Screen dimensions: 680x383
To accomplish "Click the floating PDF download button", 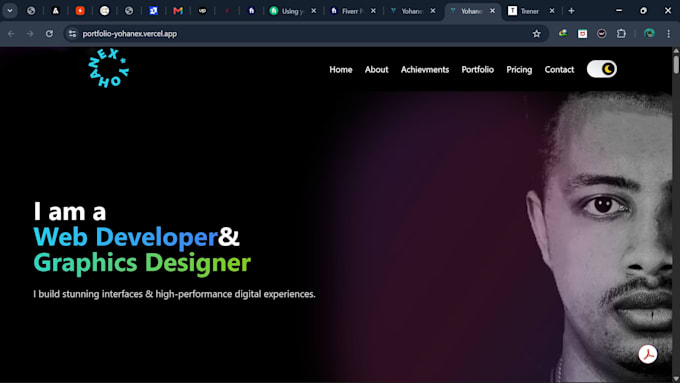I will coord(647,354).
